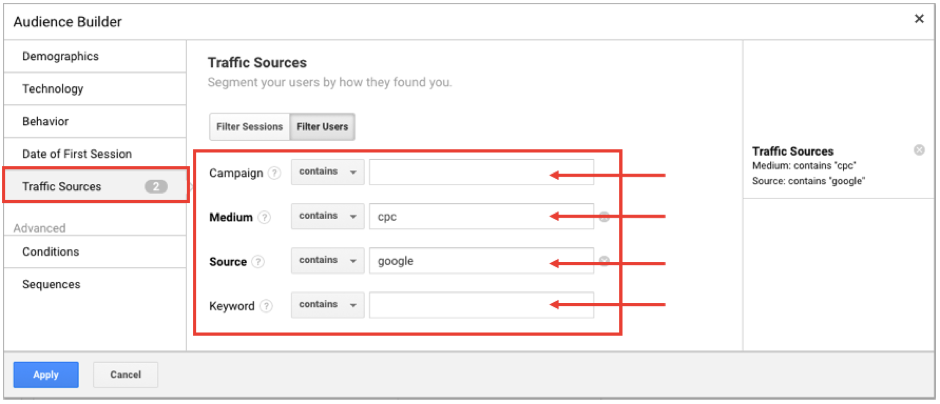Open the Medium contains dropdown
Image resolution: width=940 pixels, height=404 pixels.
coord(327,216)
